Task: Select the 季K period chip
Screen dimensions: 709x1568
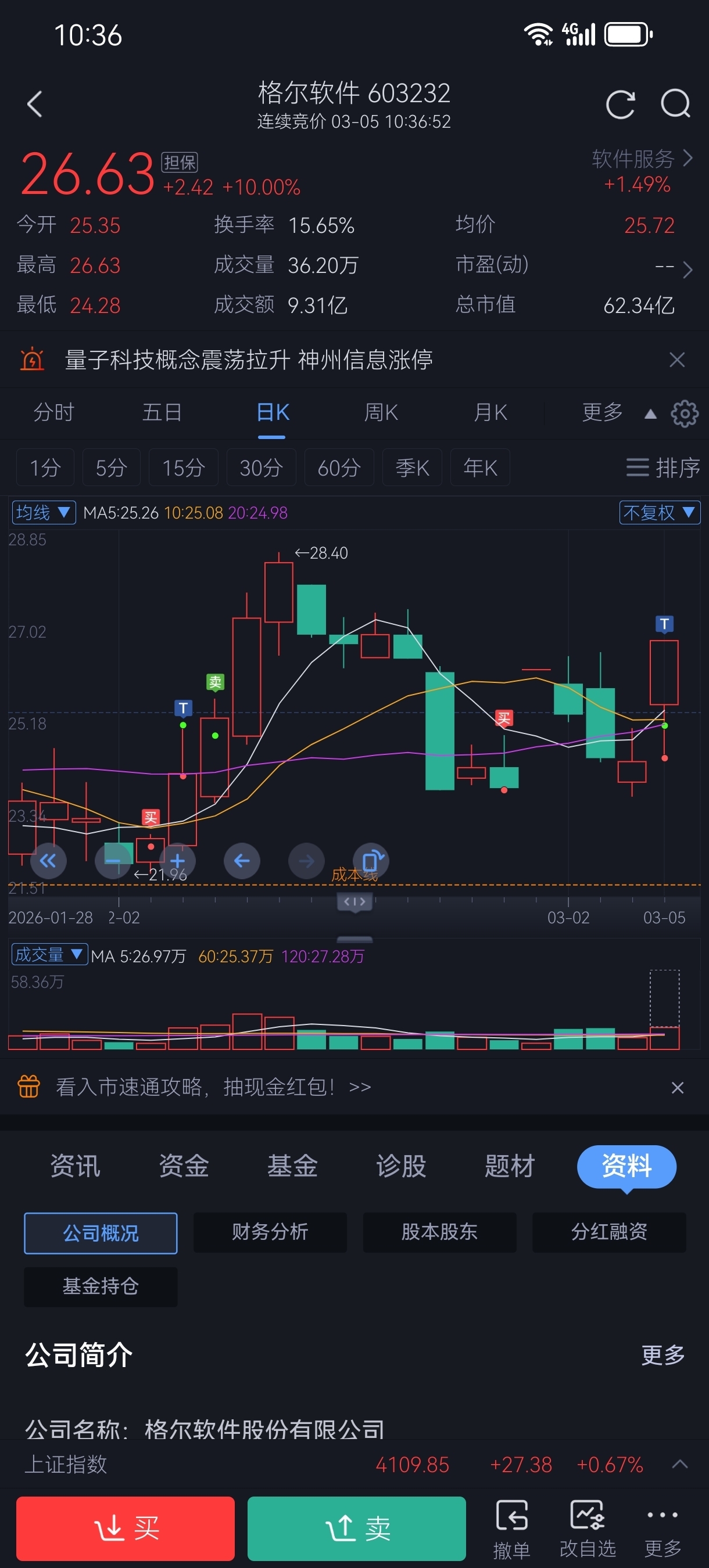Action: [x=413, y=467]
